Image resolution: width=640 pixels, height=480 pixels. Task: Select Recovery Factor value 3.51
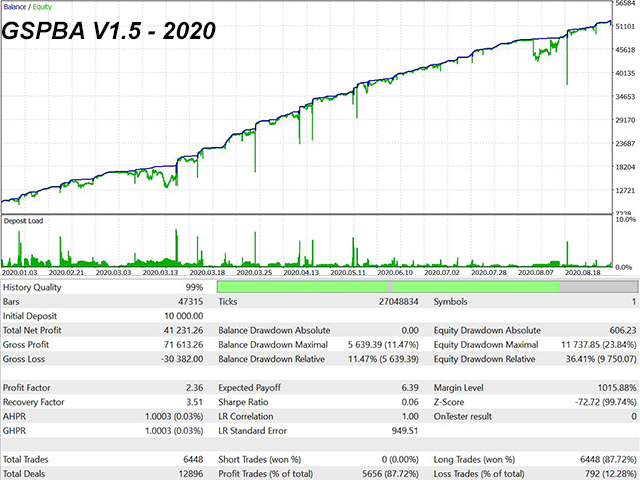tap(195, 402)
